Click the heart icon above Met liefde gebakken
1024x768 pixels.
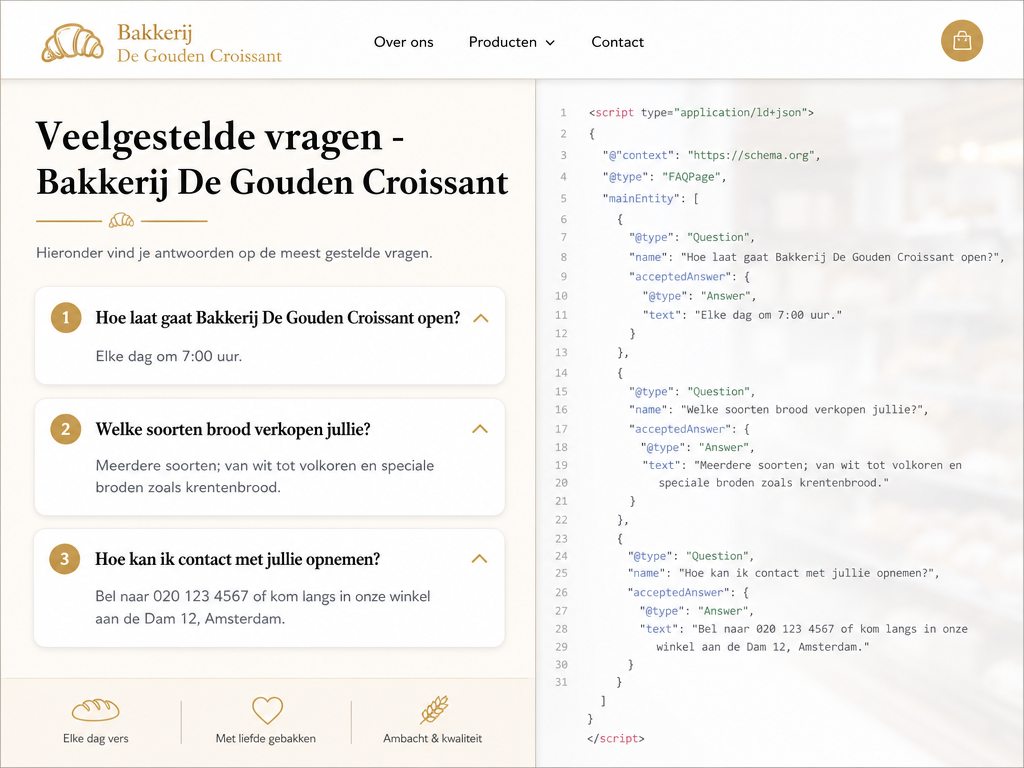click(x=267, y=710)
